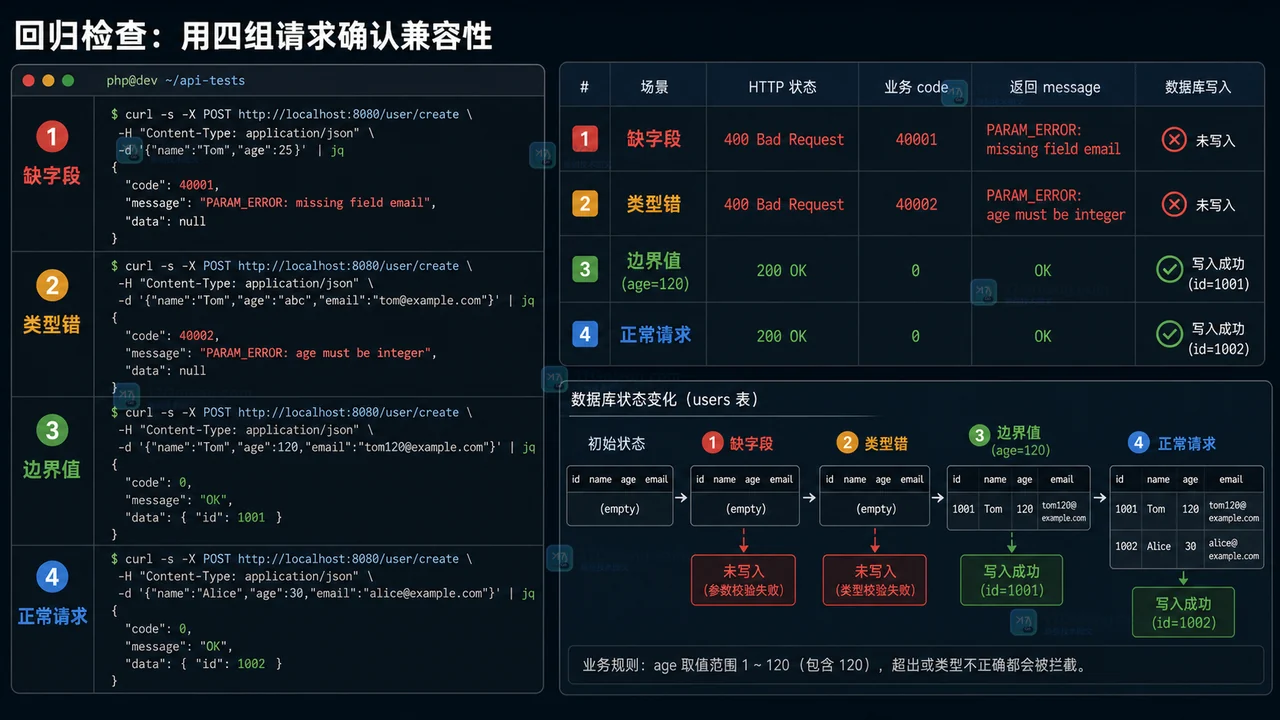This screenshot has height=720, width=1280.
Task: Click terminal line '"data": { "id": 1001 }'
Action: pyautogui.click(x=203, y=517)
